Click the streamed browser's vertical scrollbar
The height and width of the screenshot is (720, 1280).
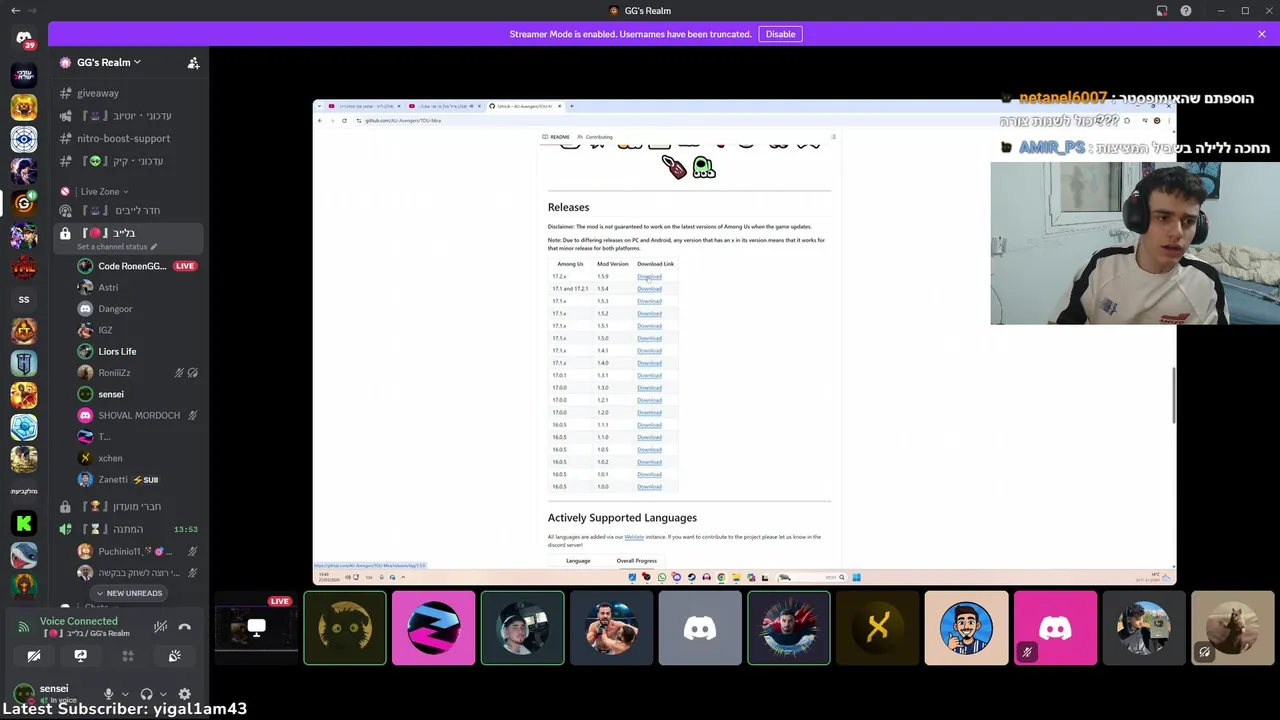click(1173, 395)
